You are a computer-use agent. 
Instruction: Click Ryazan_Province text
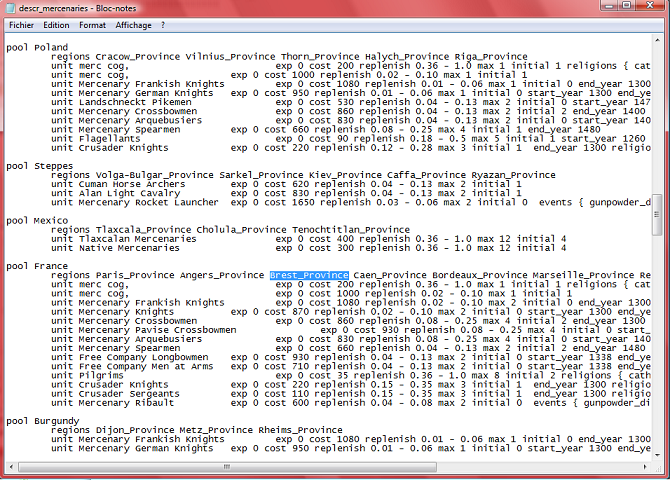coord(514,175)
